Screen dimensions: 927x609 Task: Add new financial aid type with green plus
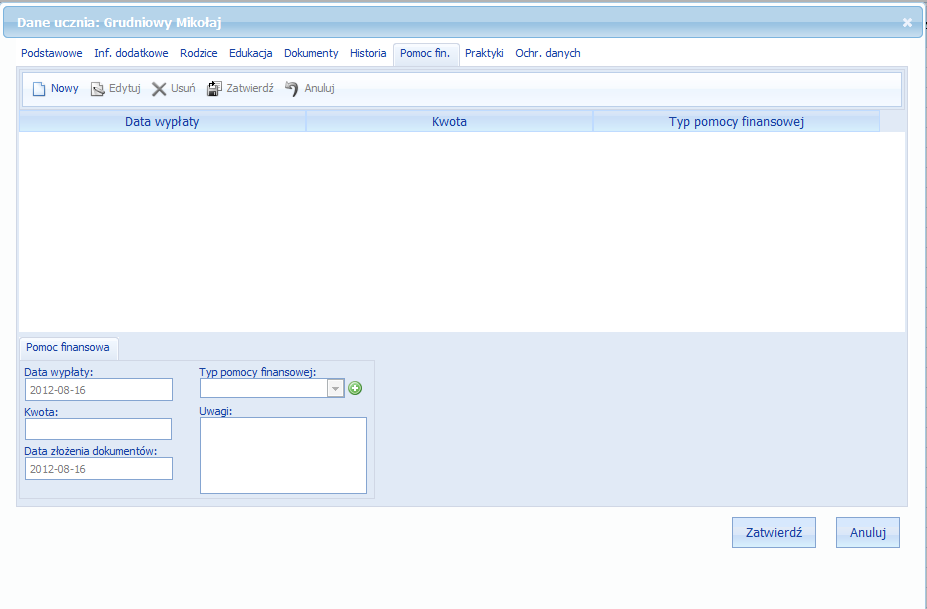point(355,388)
